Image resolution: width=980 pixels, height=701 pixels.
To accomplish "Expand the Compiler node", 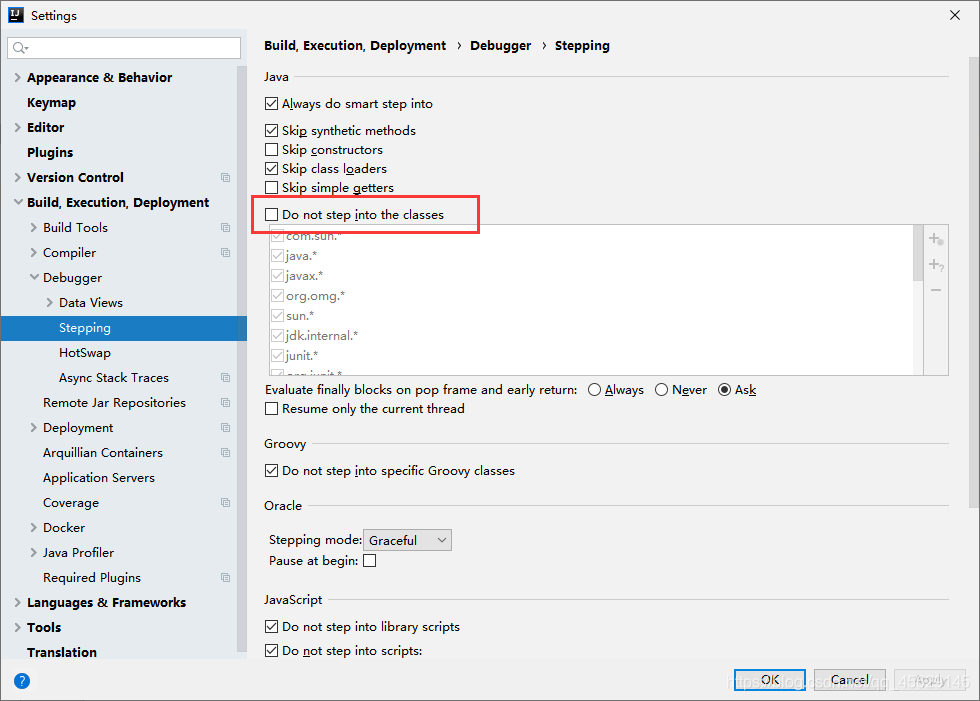I will (34, 252).
